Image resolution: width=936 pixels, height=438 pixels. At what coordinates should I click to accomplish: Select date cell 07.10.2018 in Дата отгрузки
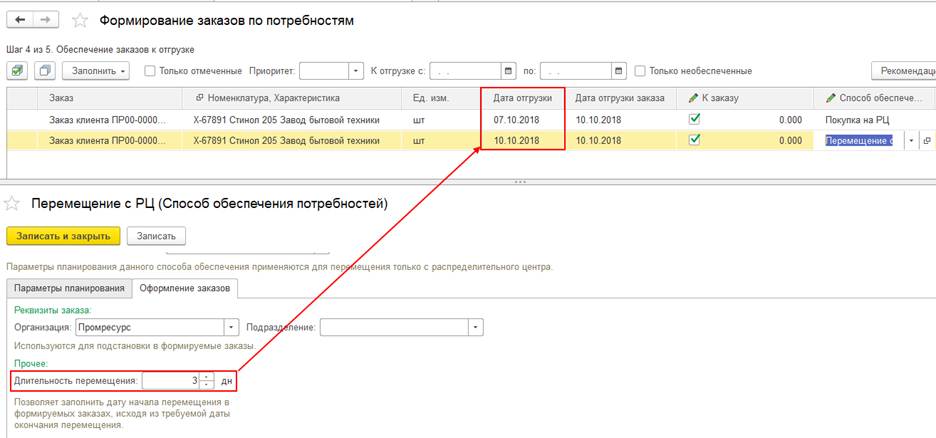[x=522, y=120]
